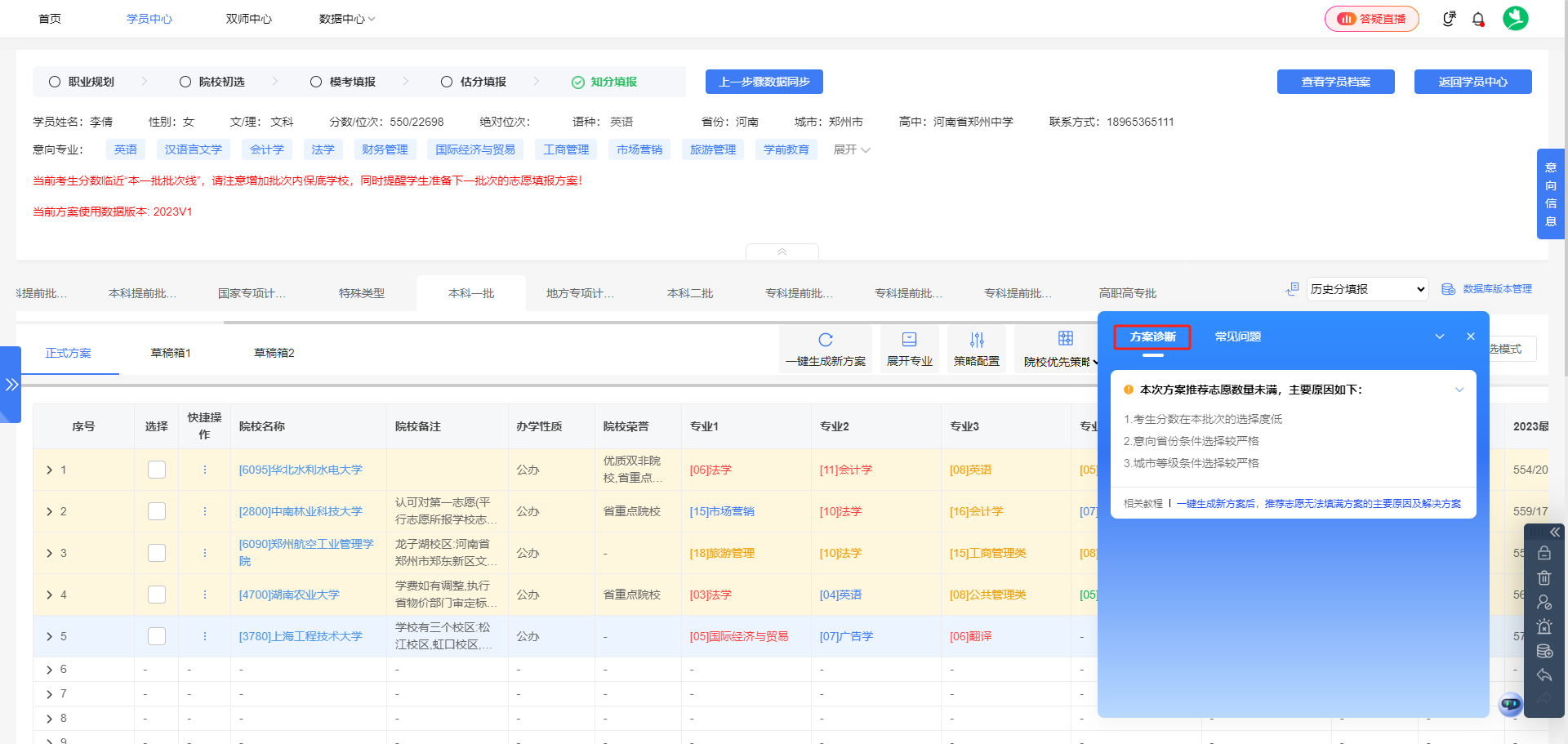Viewport: 1568px width, 744px height.
Task: Switch to 常见问题 tab in panel
Action: click(x=1237, y=336)
